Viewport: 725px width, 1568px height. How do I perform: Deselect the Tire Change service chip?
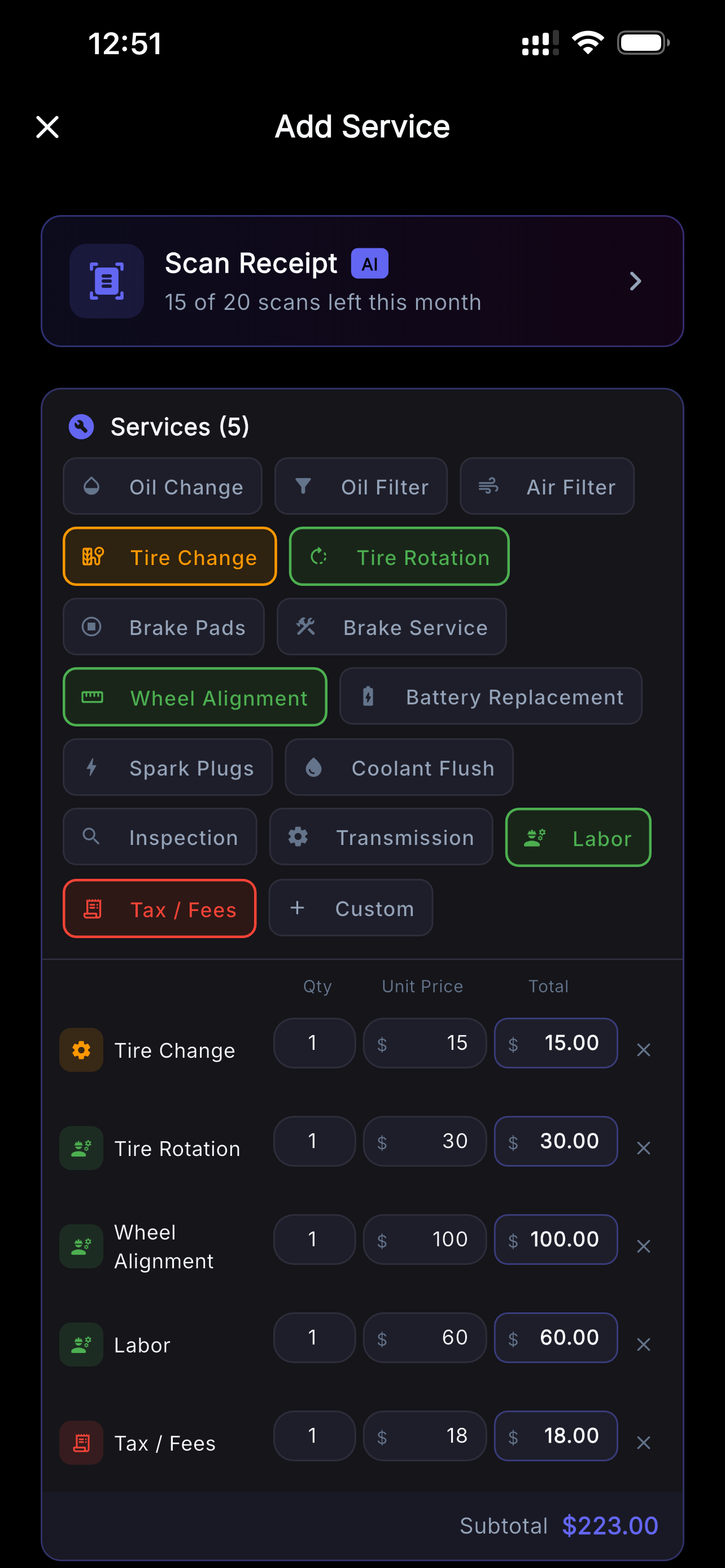(x=169, y=557)
